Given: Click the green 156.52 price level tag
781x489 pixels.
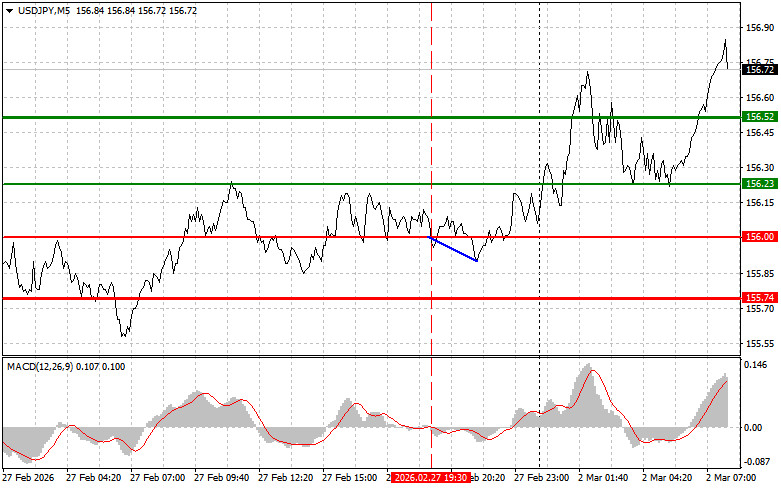Looking at the screenshot, I should 760,117.
